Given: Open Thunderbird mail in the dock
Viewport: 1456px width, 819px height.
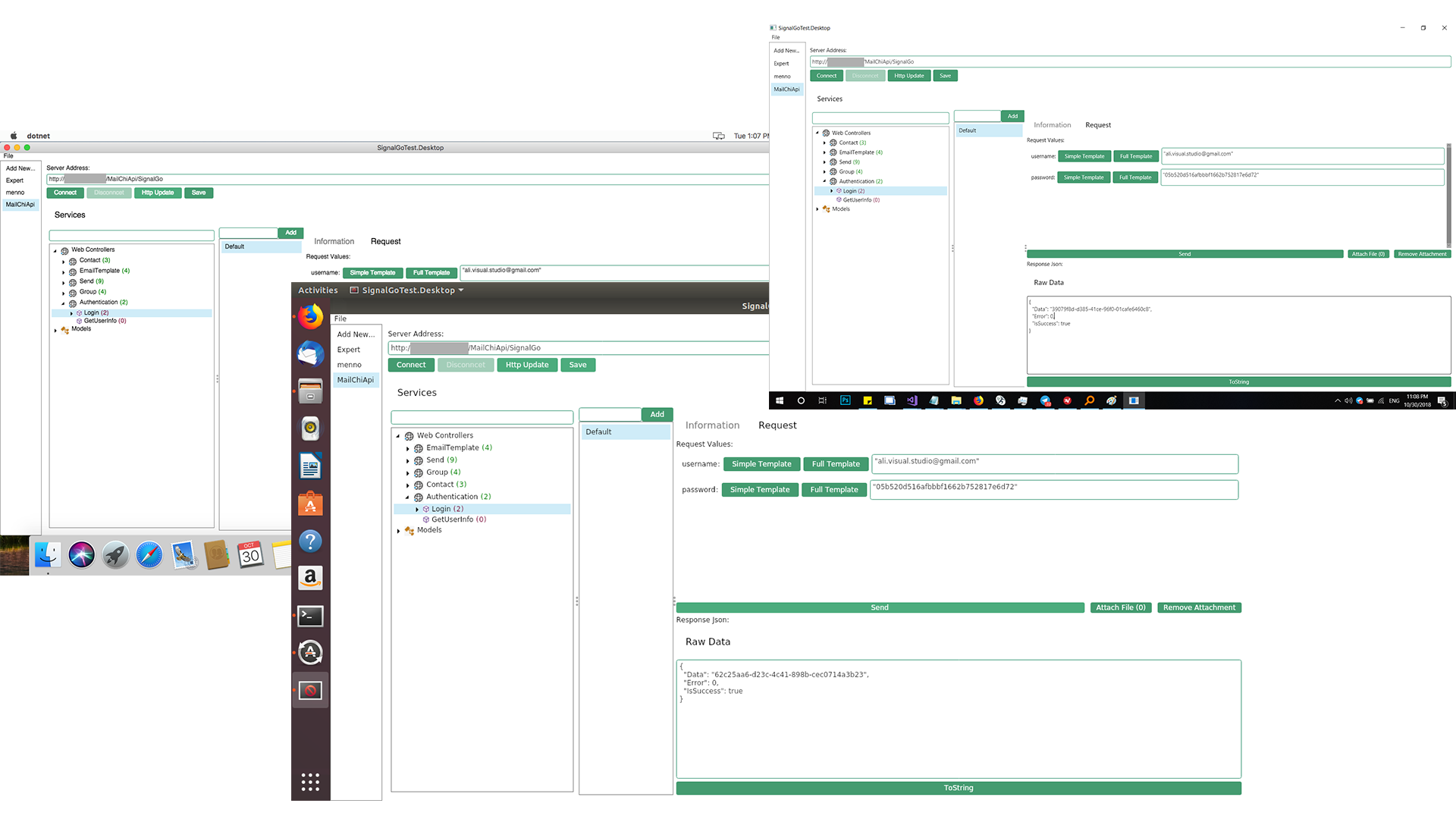Looking at the screenshot, I should coord(310,354).
